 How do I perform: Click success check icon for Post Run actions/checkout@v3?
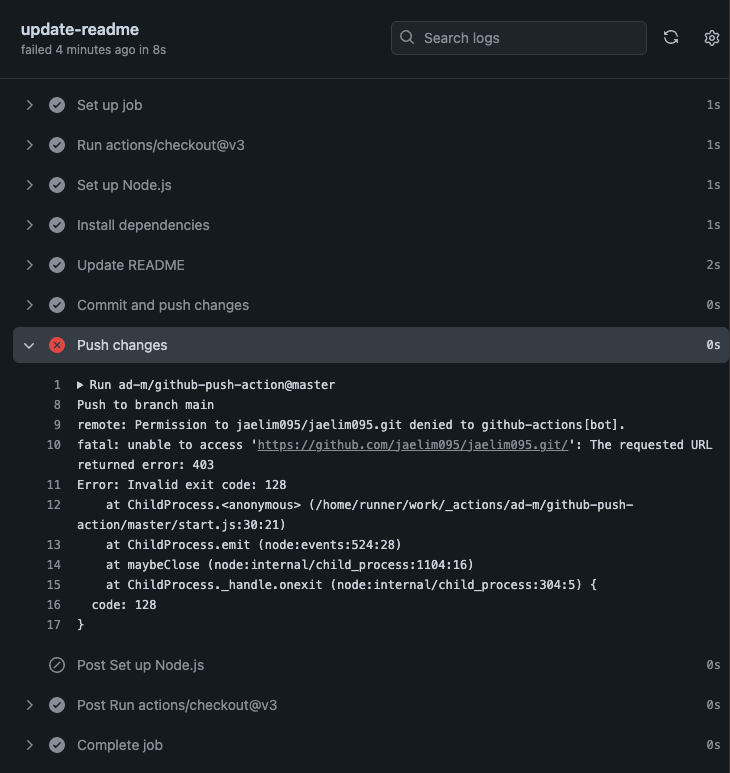(x=57, y=705)
